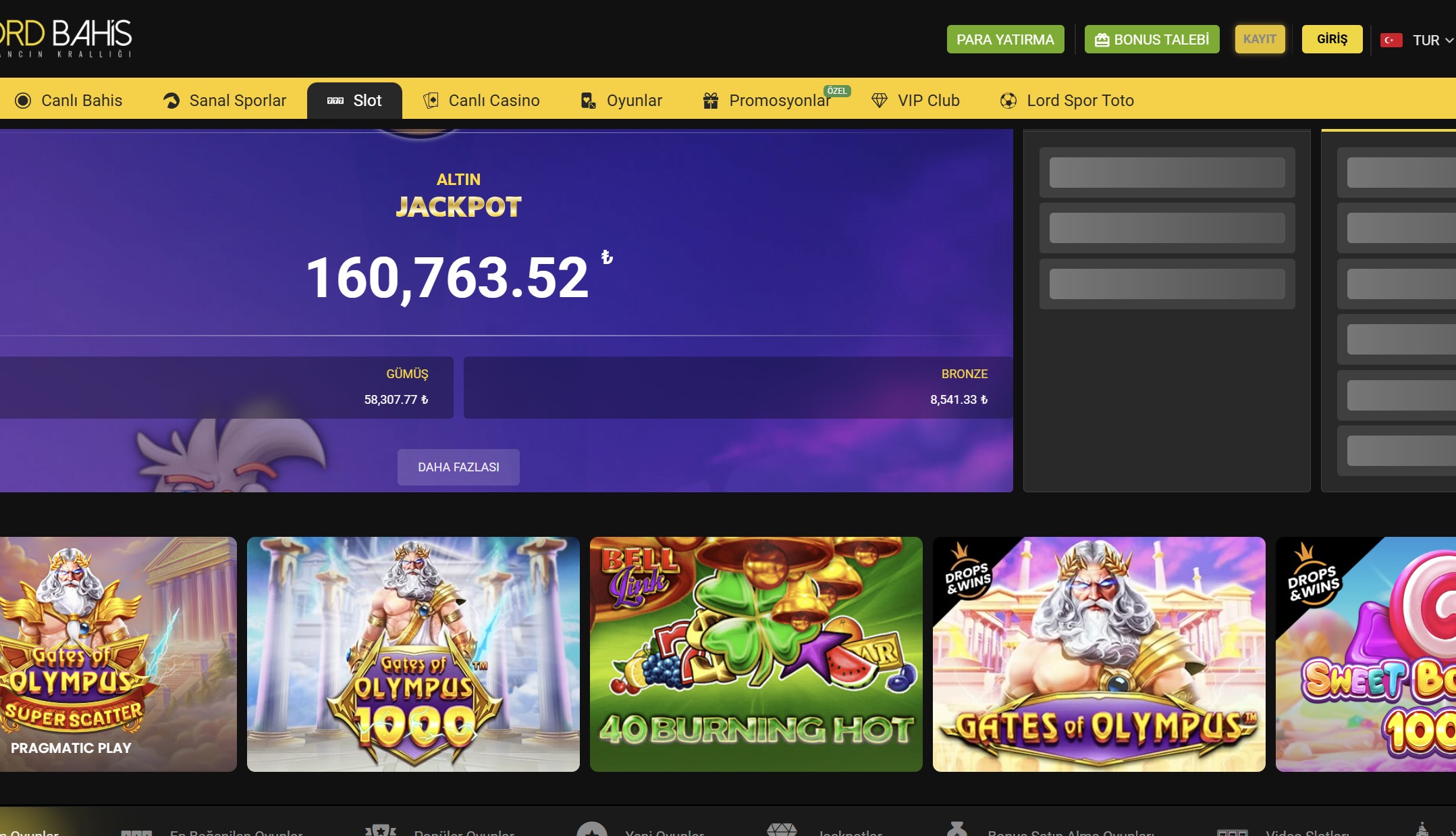1456x836 pixels.
Task: Click the Oyunlar dice icon
Action: point(589,101)
